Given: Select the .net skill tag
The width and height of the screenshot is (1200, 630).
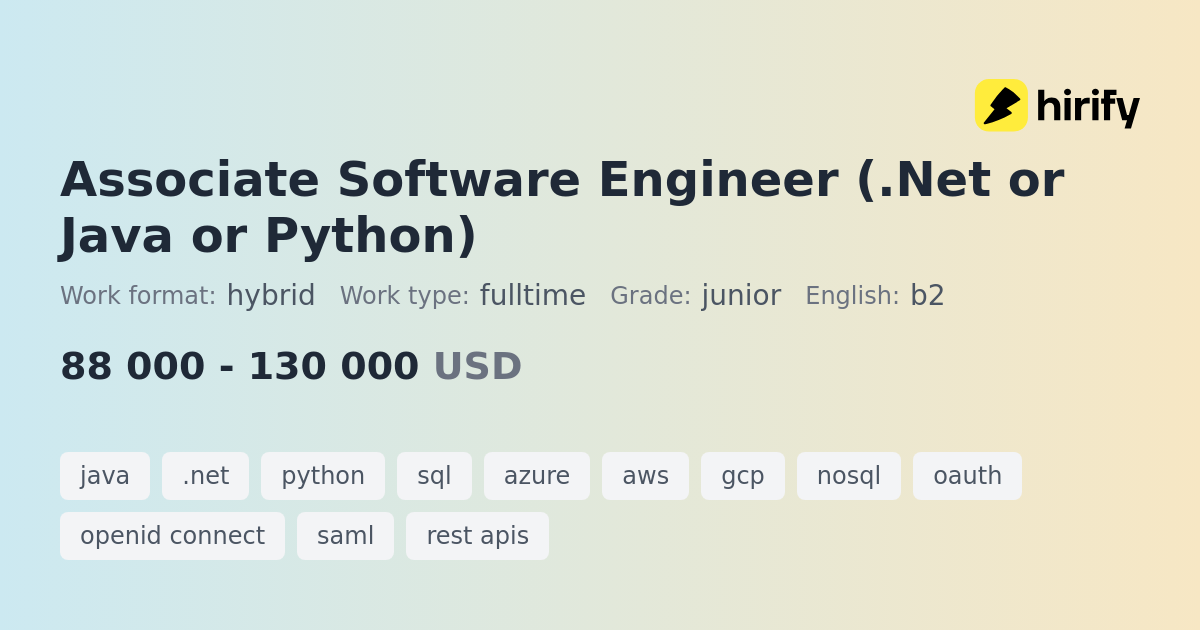Looking at the screenshot, I should pyautogui.click(x=205, y=476).
